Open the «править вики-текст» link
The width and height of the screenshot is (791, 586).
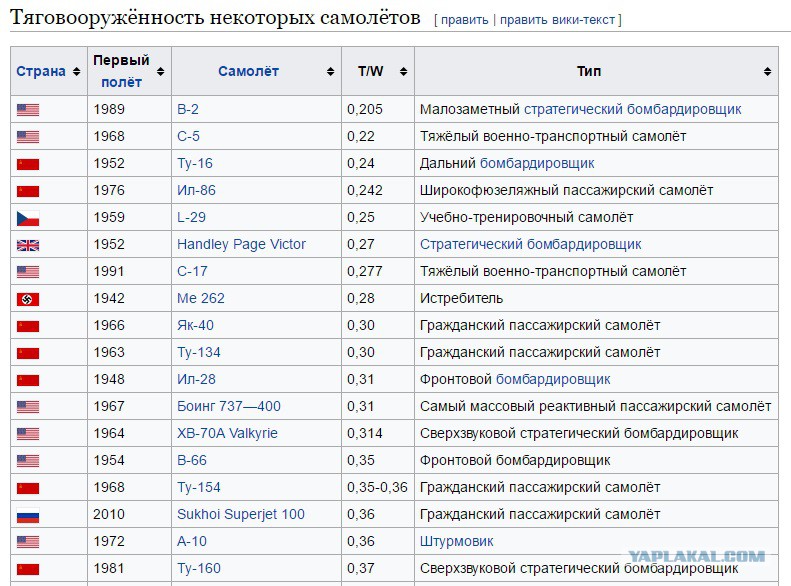pyautogui.click(x=557, y=20)
